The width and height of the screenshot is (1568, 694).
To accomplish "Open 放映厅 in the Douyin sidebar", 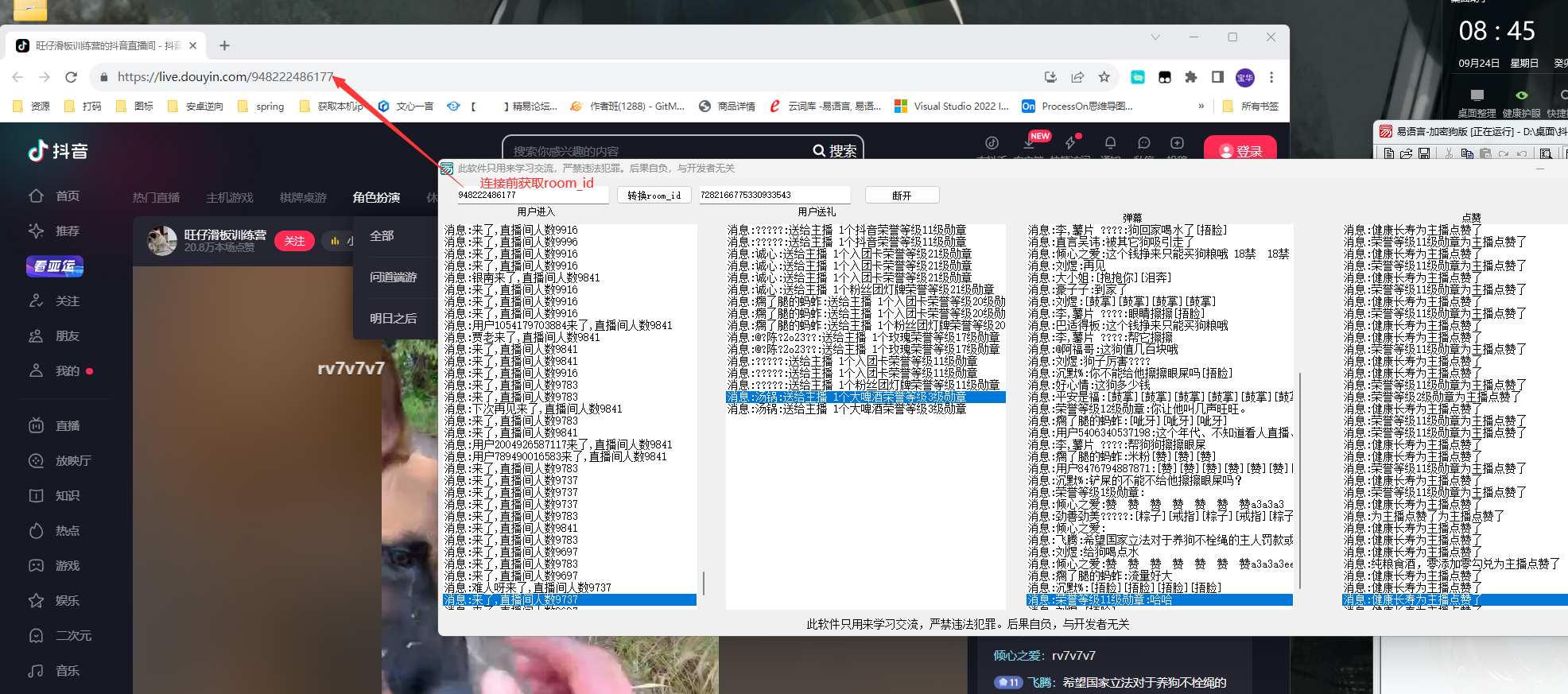I will click(x=60, y=460).
